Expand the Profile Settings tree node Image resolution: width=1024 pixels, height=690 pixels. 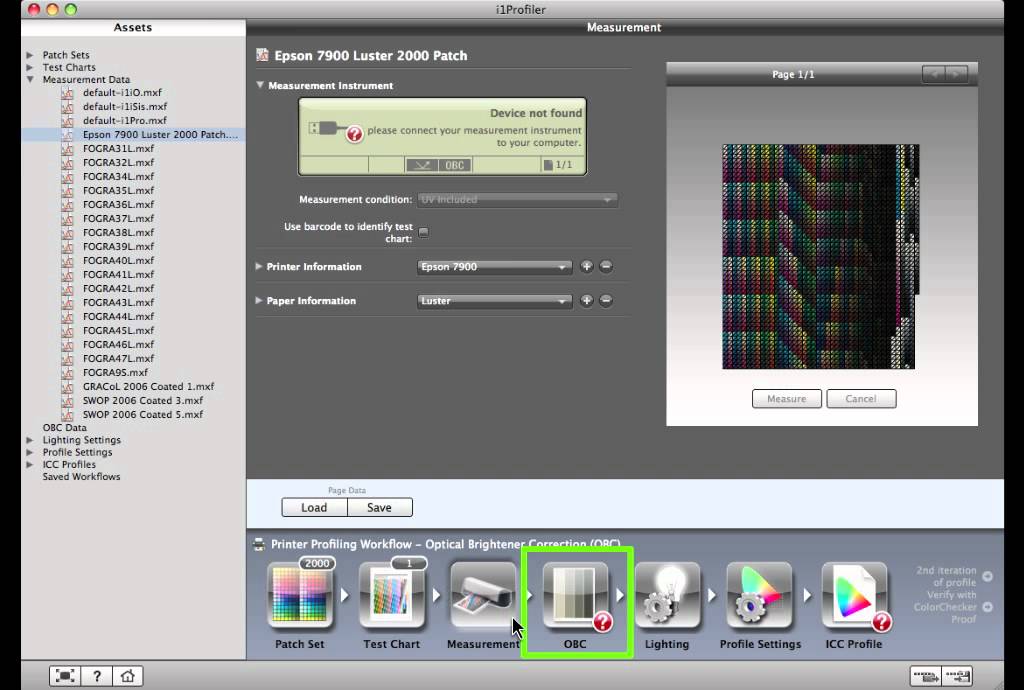pyautogui.click(x=29, y=452)
